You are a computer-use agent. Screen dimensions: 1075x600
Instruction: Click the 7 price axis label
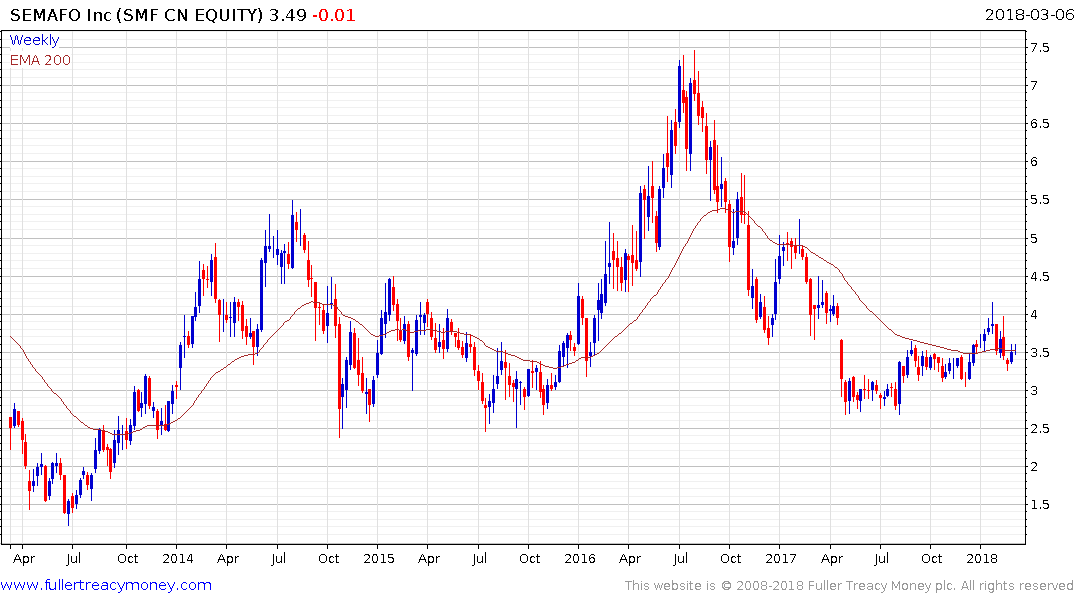[1035, 86]
